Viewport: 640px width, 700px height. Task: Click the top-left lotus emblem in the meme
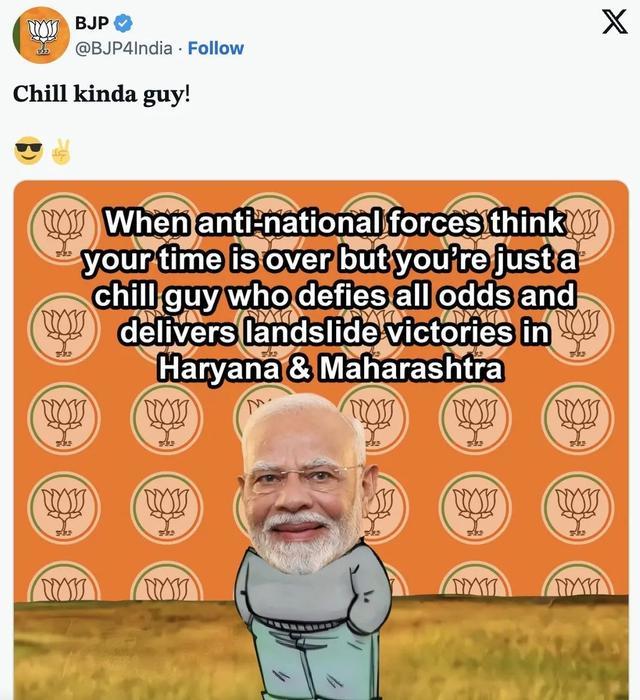point(62,229)
